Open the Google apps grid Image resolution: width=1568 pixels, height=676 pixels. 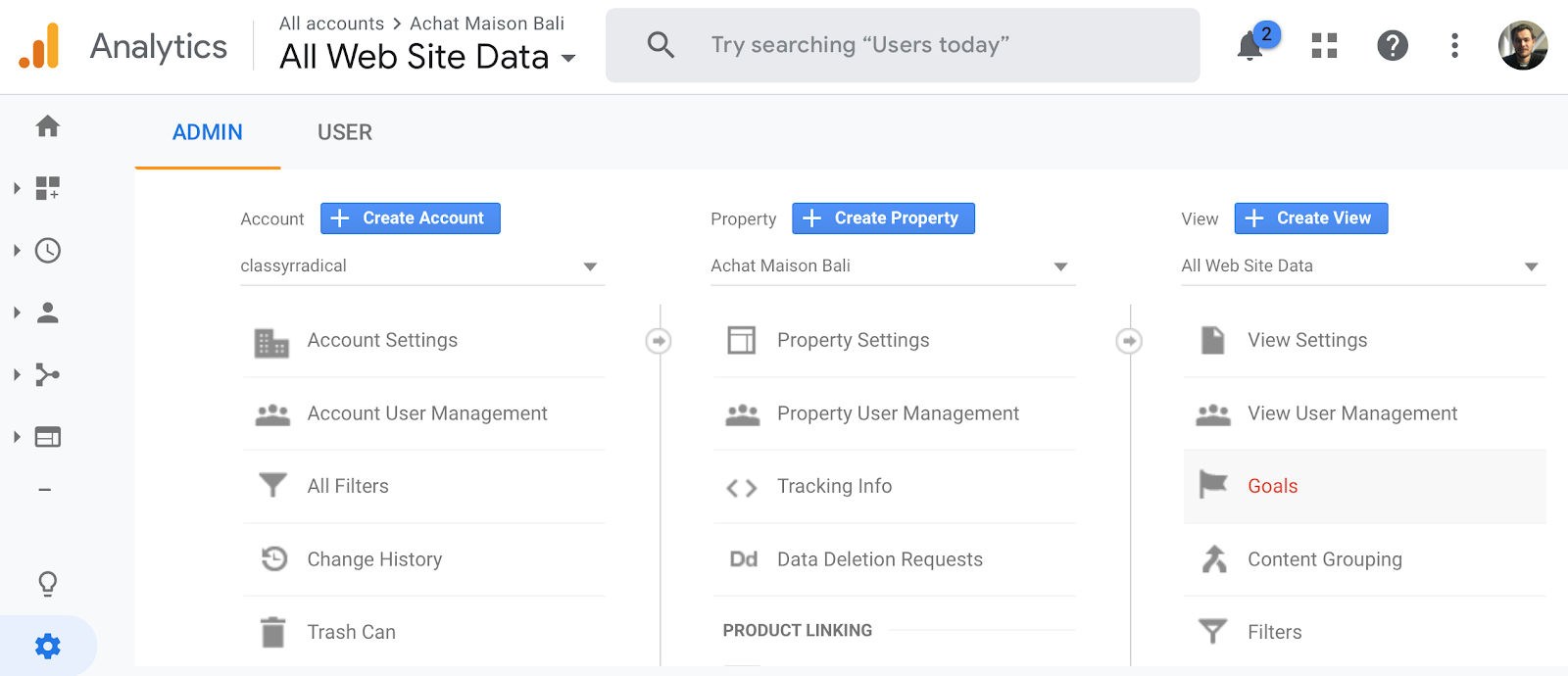[x=1324, y=45]
